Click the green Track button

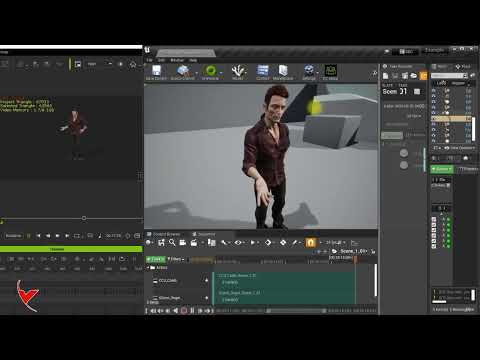[156, 259]
